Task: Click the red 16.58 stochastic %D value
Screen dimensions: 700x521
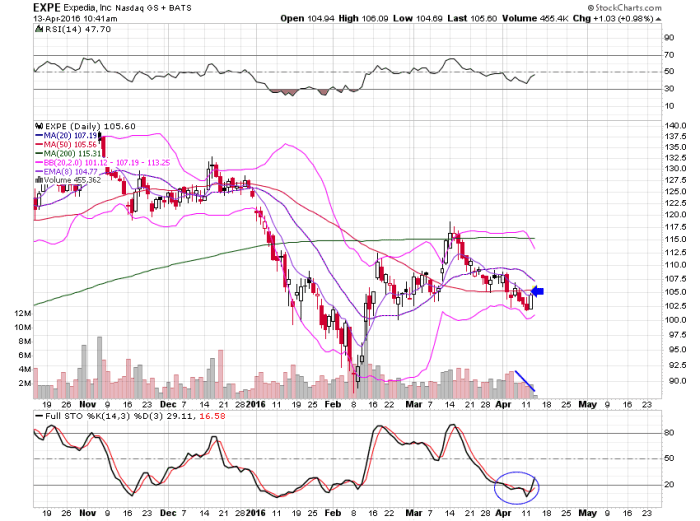Action: coord(212,416)
